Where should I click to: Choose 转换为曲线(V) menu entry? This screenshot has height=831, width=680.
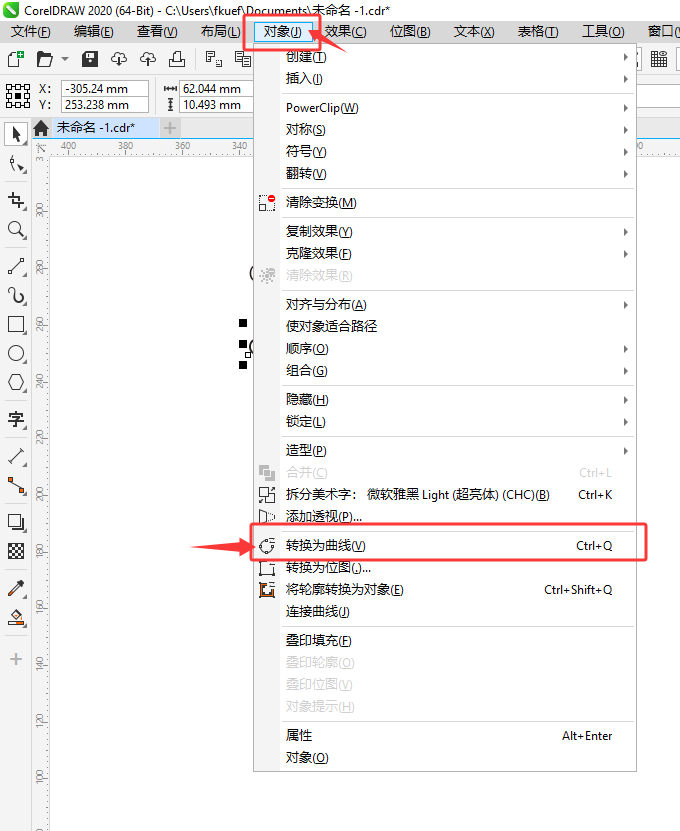[x=445, y=546]
